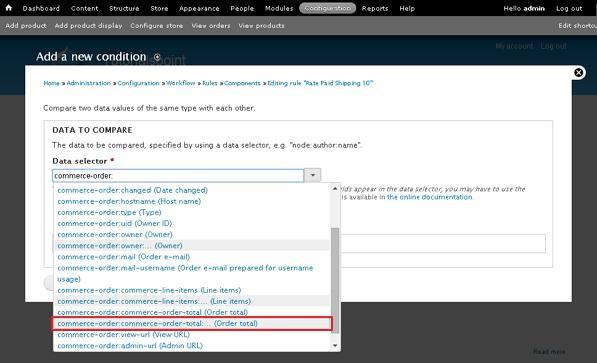Open the data selector dropdown arrow
Screen dimensions: 597x363
tap(312, 175)
